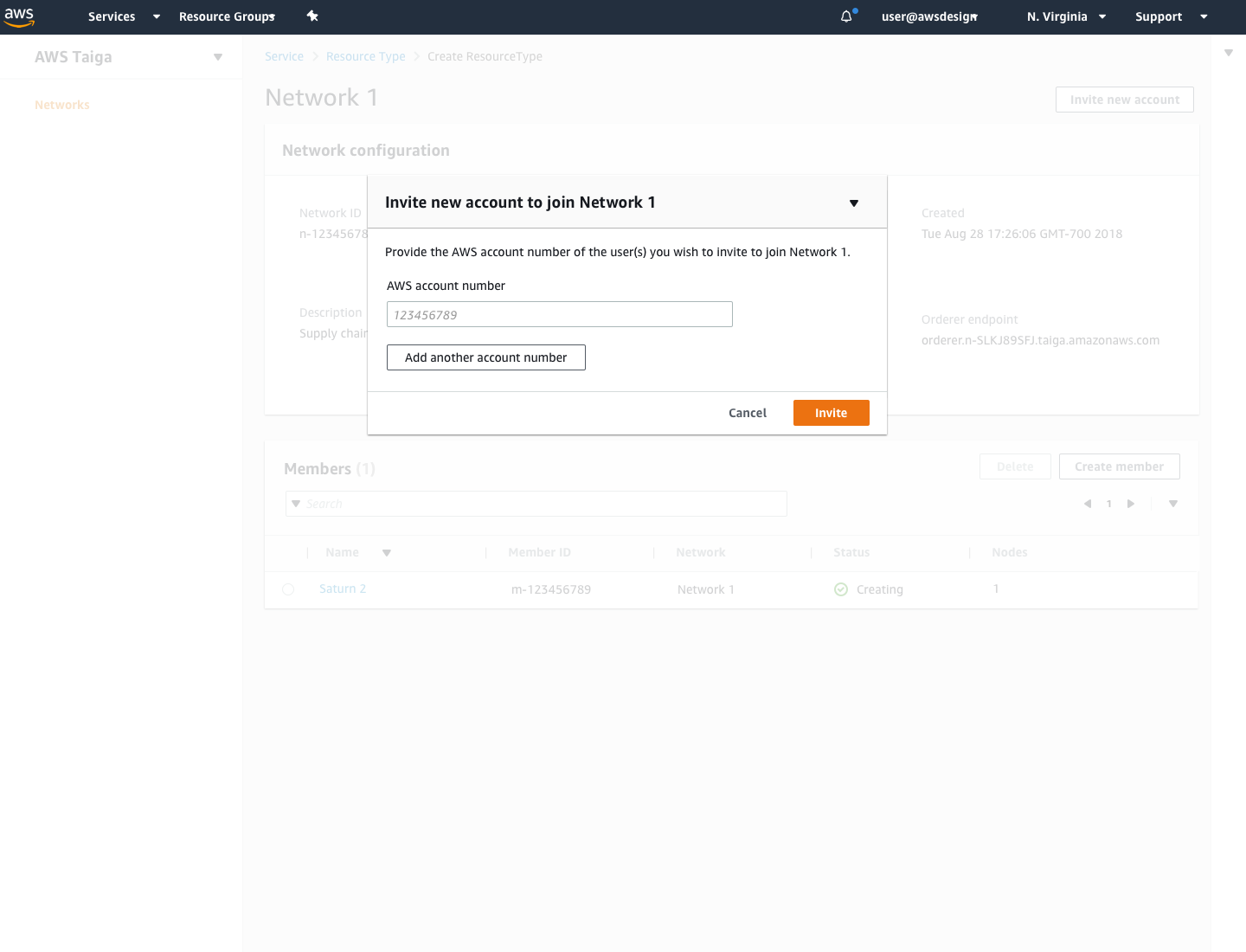This screenshot has width=1246, height=952.
Task: Select the Saturn 2 radio button
Action: click(x=288, y=589)
